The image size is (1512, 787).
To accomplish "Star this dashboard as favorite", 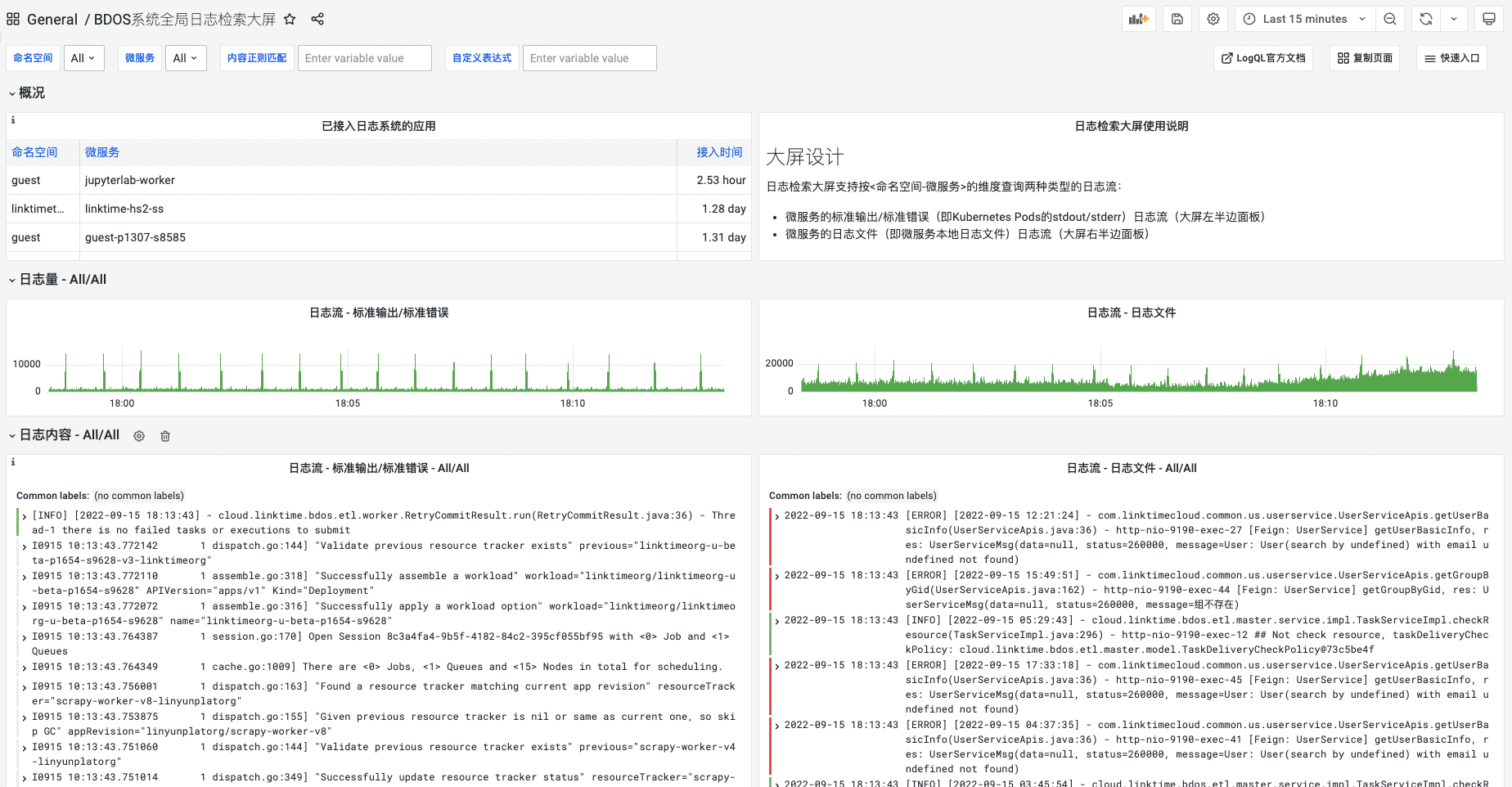I will 290,19.
